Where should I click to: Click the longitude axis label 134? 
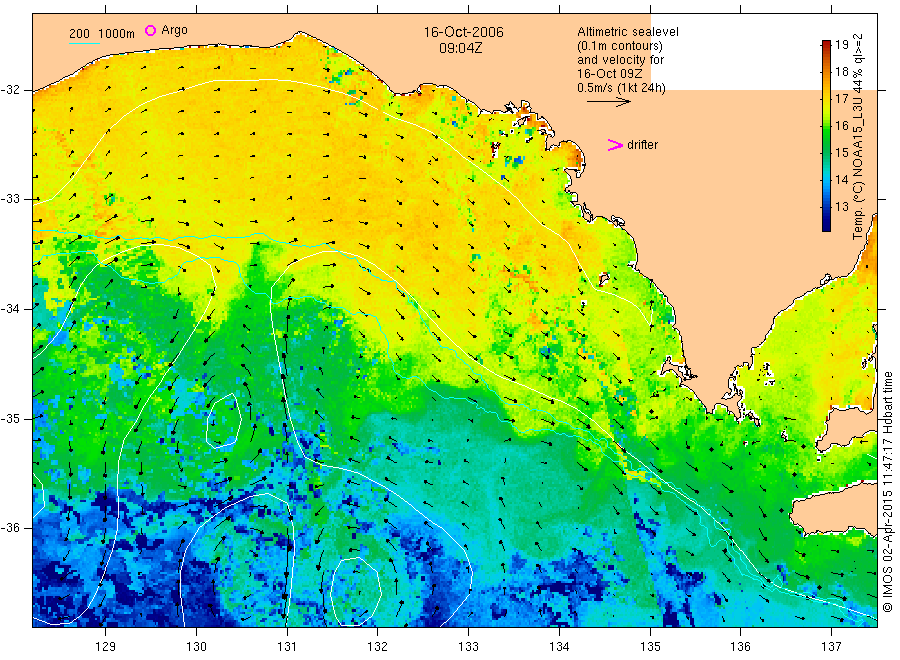point(559,647)
